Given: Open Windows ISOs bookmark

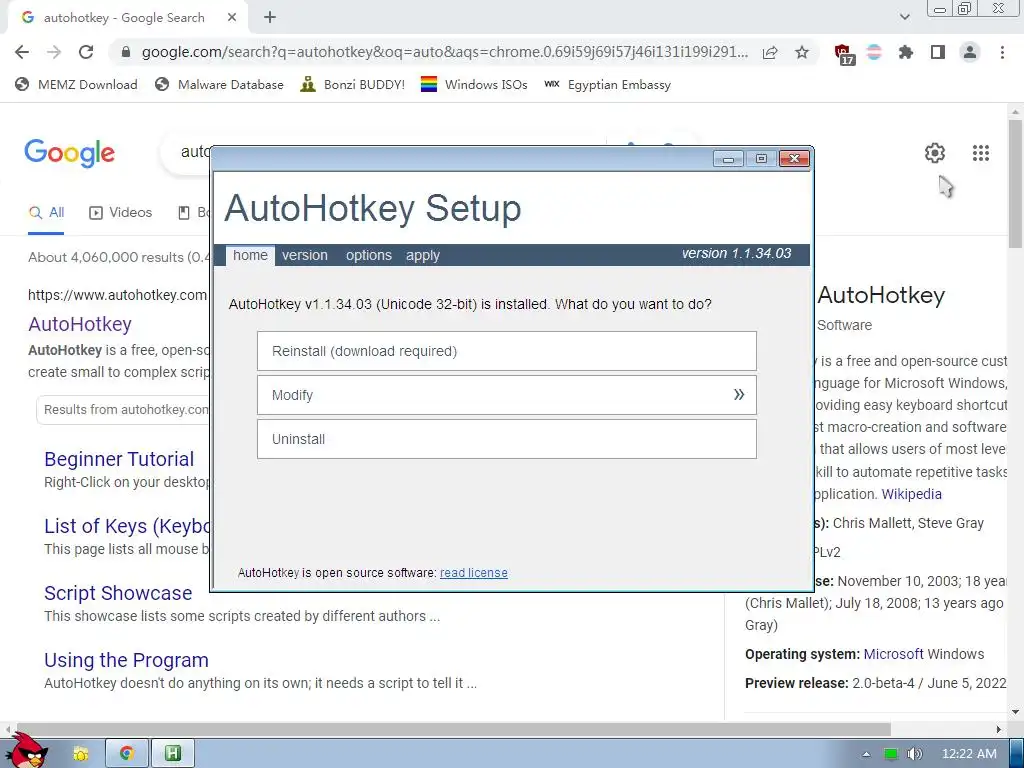Looking at the screenshot, I should pyautogui.click(x=474, y=84).
